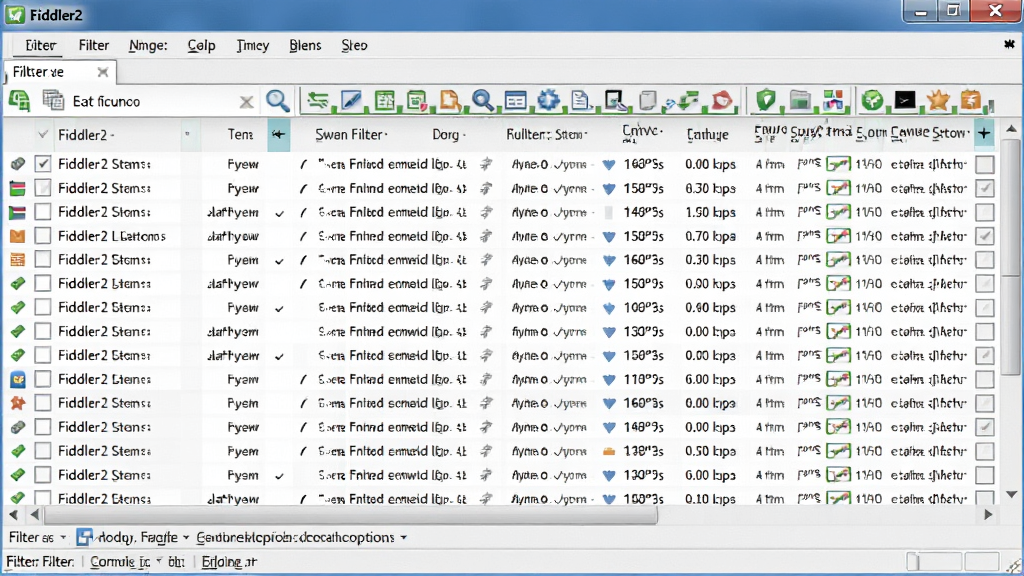Screen dimensions: 1024x576
Task: Check the left checkbox in the 1.50 kips row
Action: (x=42, y=212)
